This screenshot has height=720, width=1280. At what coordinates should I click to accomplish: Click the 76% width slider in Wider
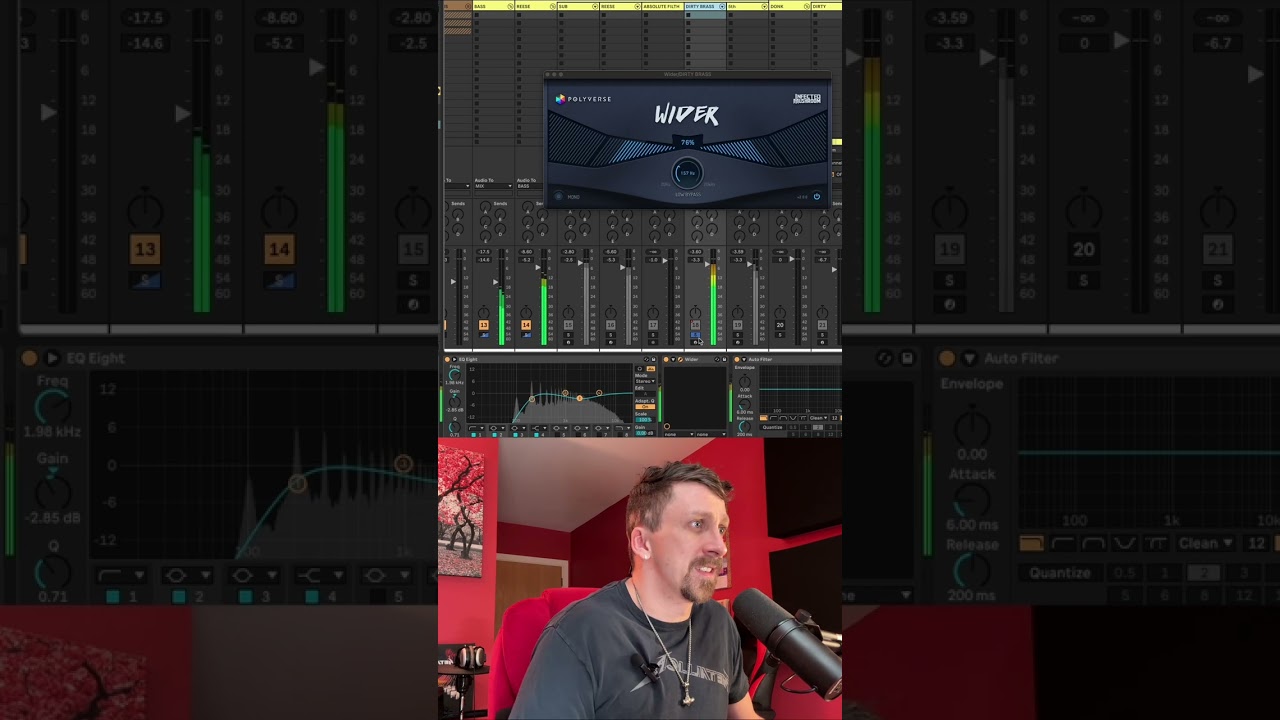[688, 143]
